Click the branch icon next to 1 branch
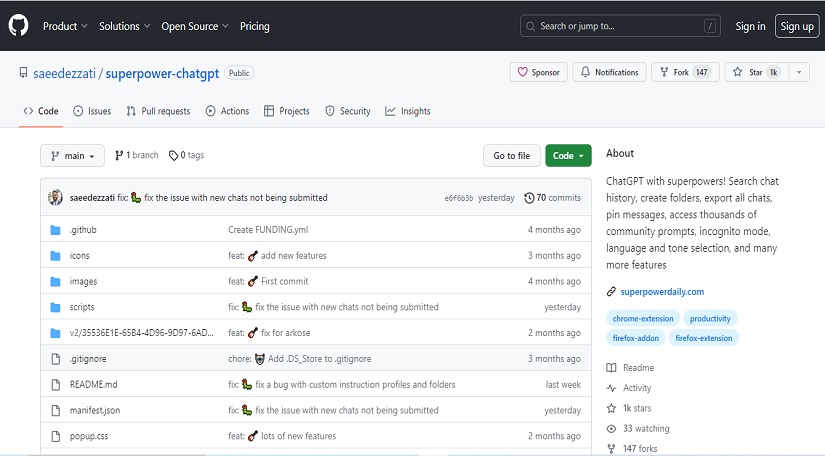825x456 pixels. click(119, 155)
